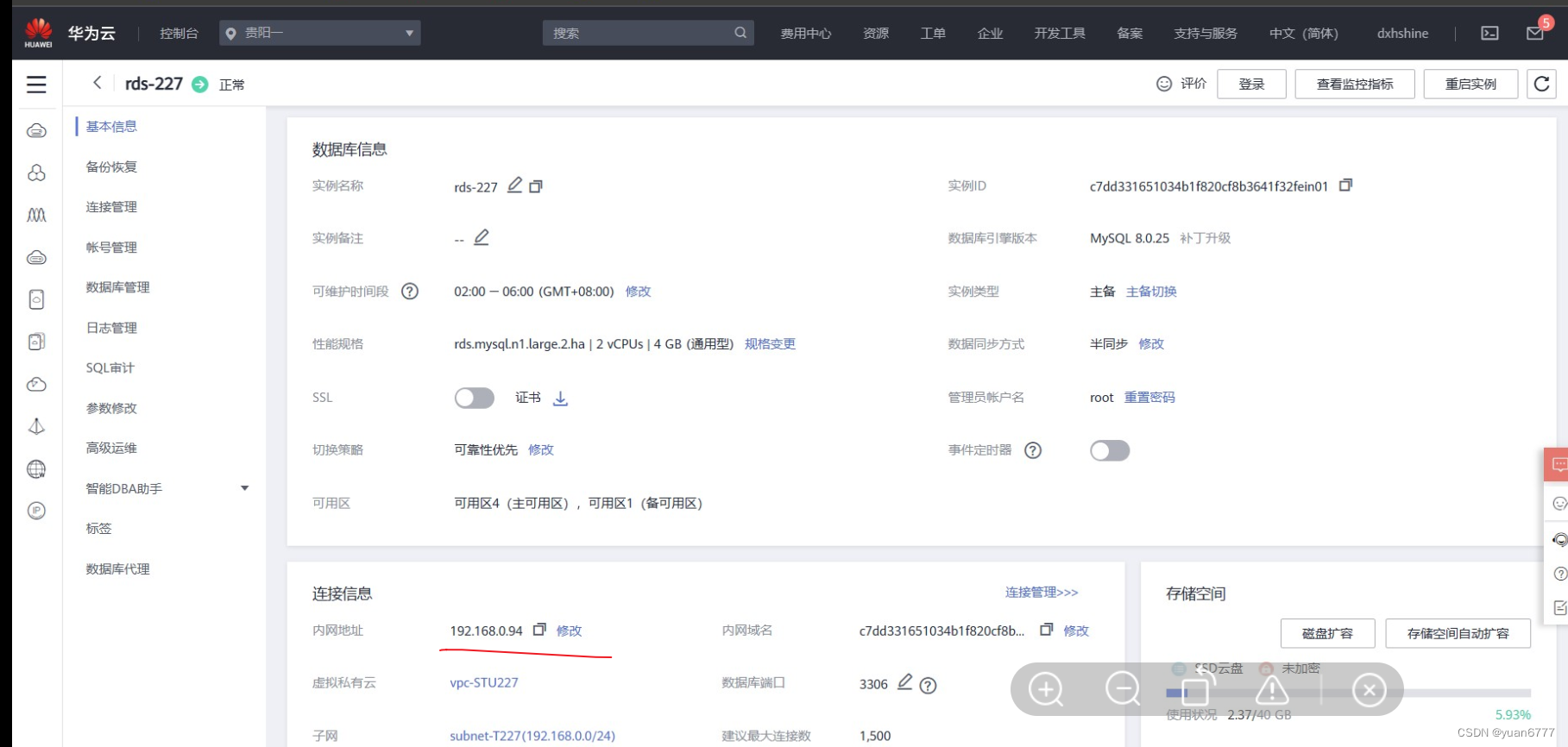Viewport: 1568px width, 747px height.
Task: Open 日志管理 in side menu
Action: point(111,328)
